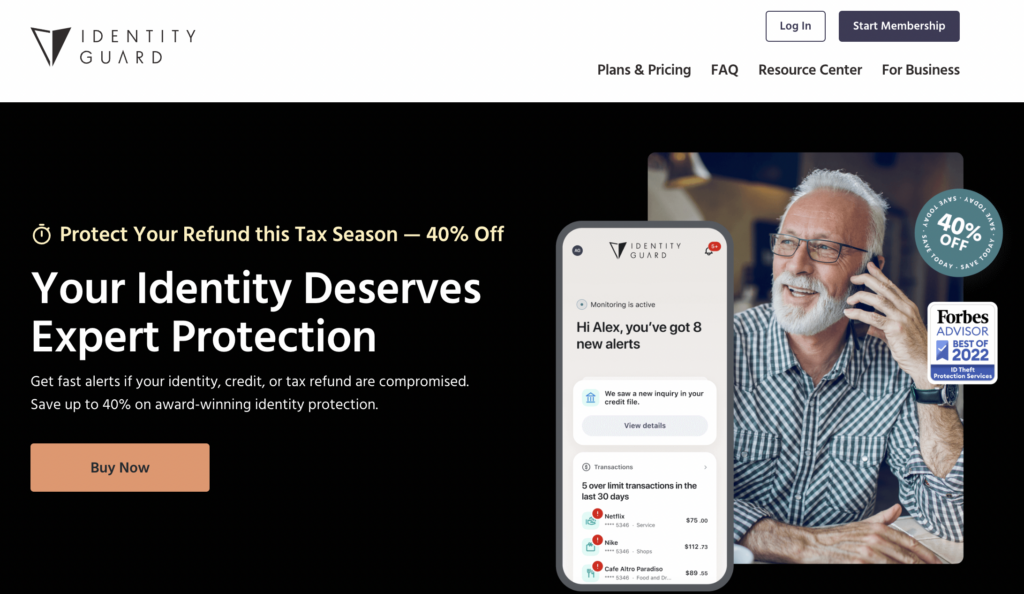Click the Forbes Advisor Best of 2022 badge
This screenshot has height=594, width=1024.
coord(962,343)
